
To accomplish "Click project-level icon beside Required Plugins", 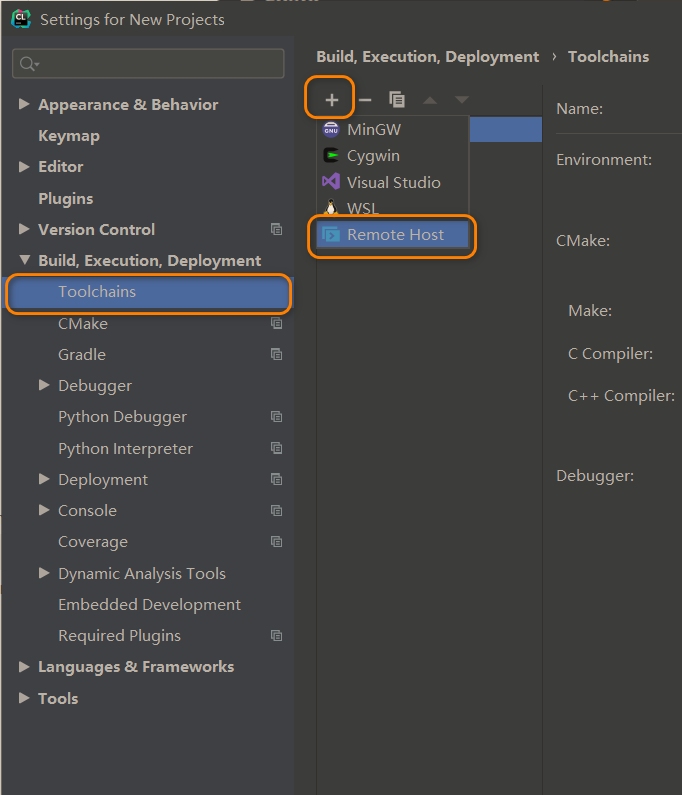I will coord(276,635).
